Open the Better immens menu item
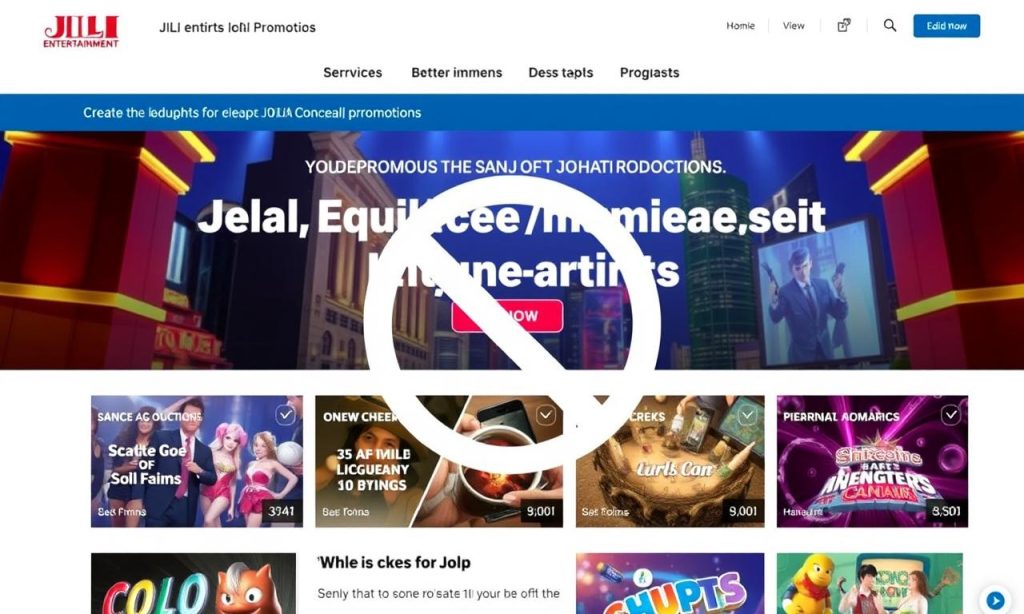 (456, 73)
